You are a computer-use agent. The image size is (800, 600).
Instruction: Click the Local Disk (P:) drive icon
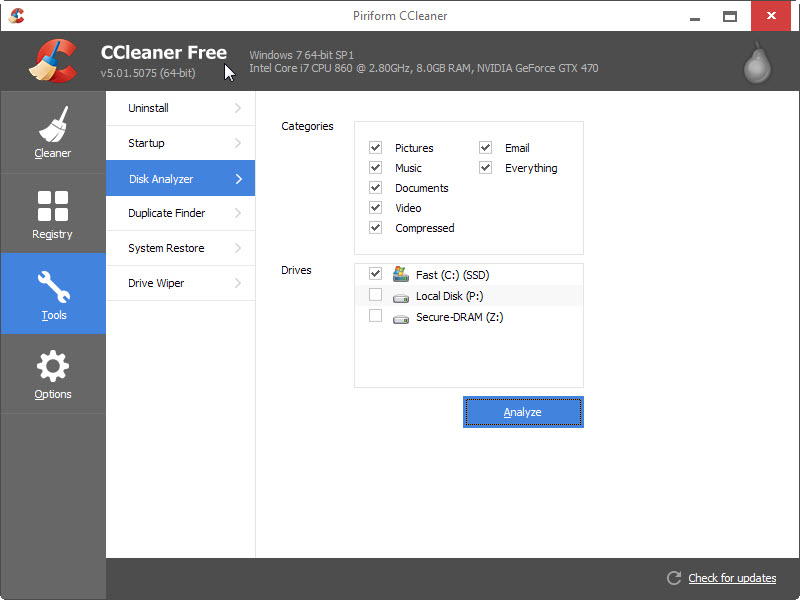coord(401,297)
